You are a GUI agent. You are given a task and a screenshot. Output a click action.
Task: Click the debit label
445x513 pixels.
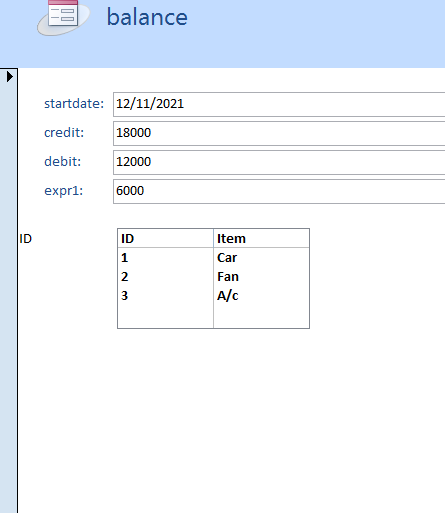click(x=63, y=162)
